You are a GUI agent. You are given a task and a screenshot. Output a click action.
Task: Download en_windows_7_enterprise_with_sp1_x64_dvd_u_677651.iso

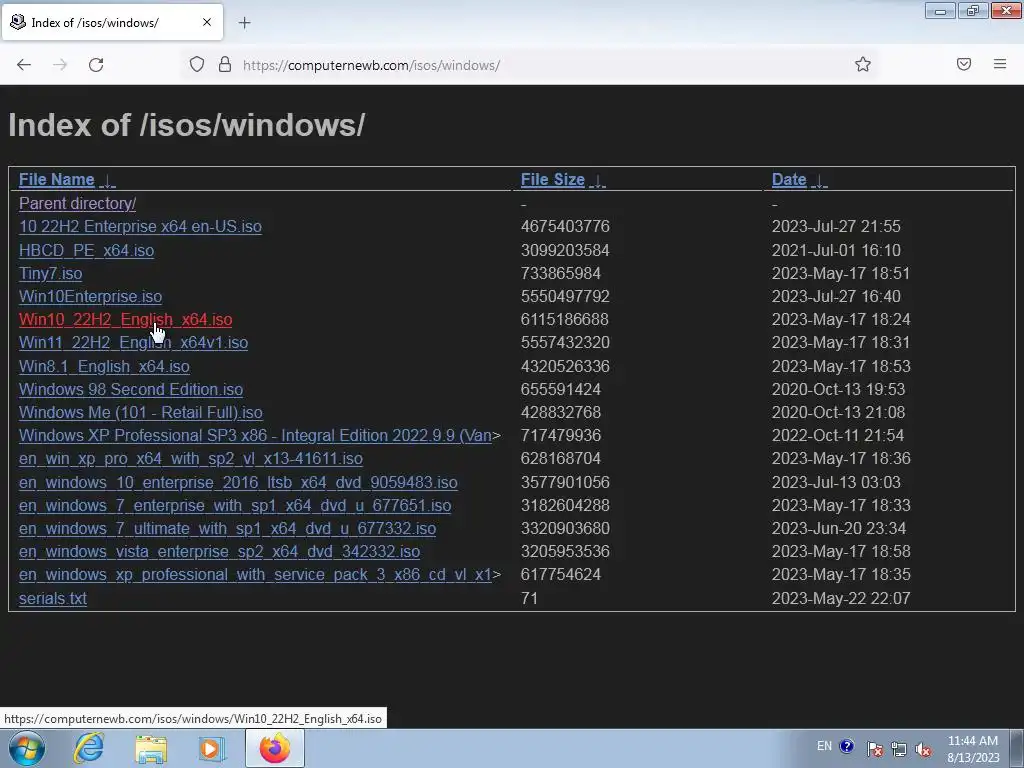(235, 505)
